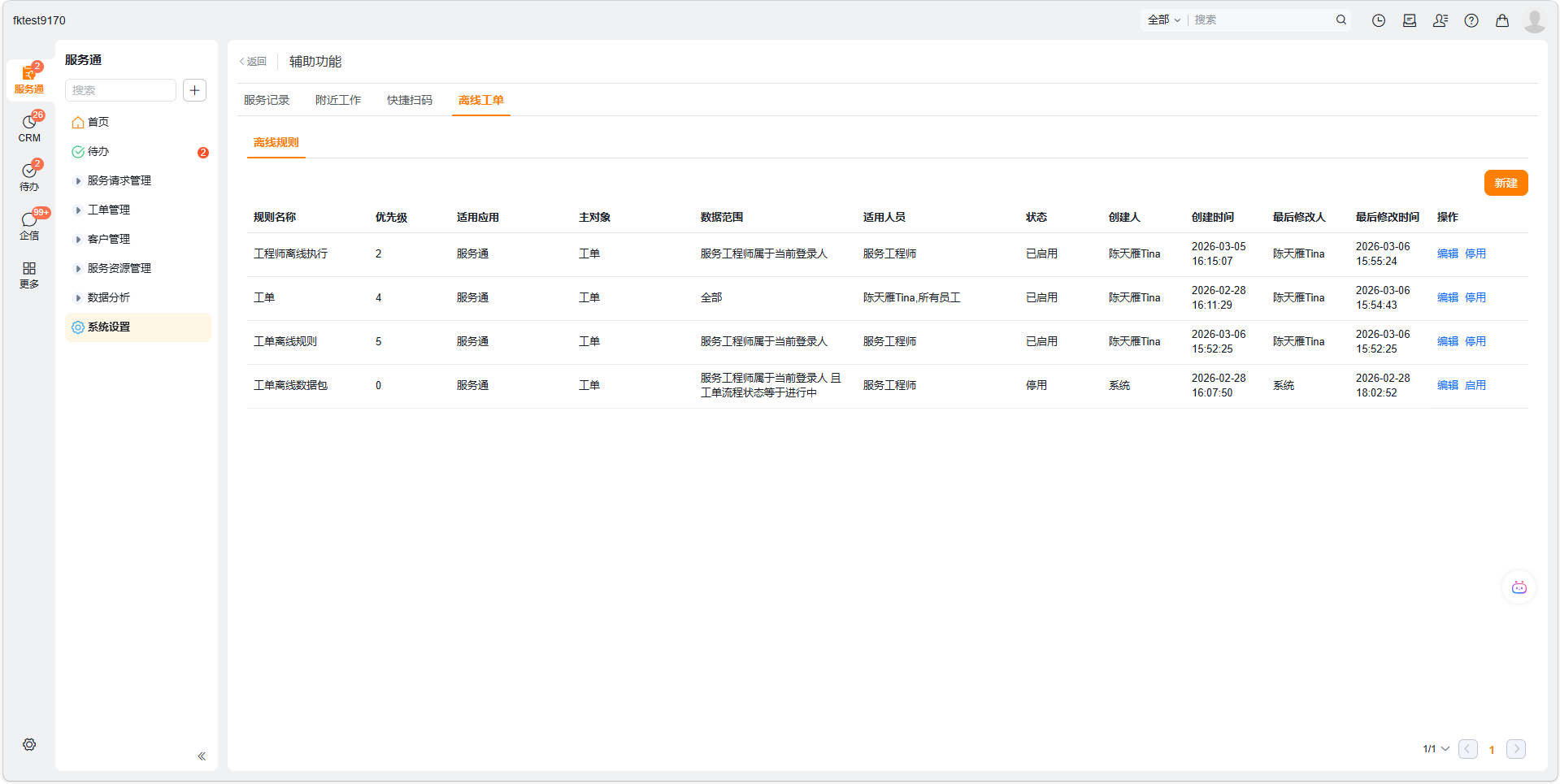Open the user avatar menu
1560x784 pixels.
[x=1535, y=20]
